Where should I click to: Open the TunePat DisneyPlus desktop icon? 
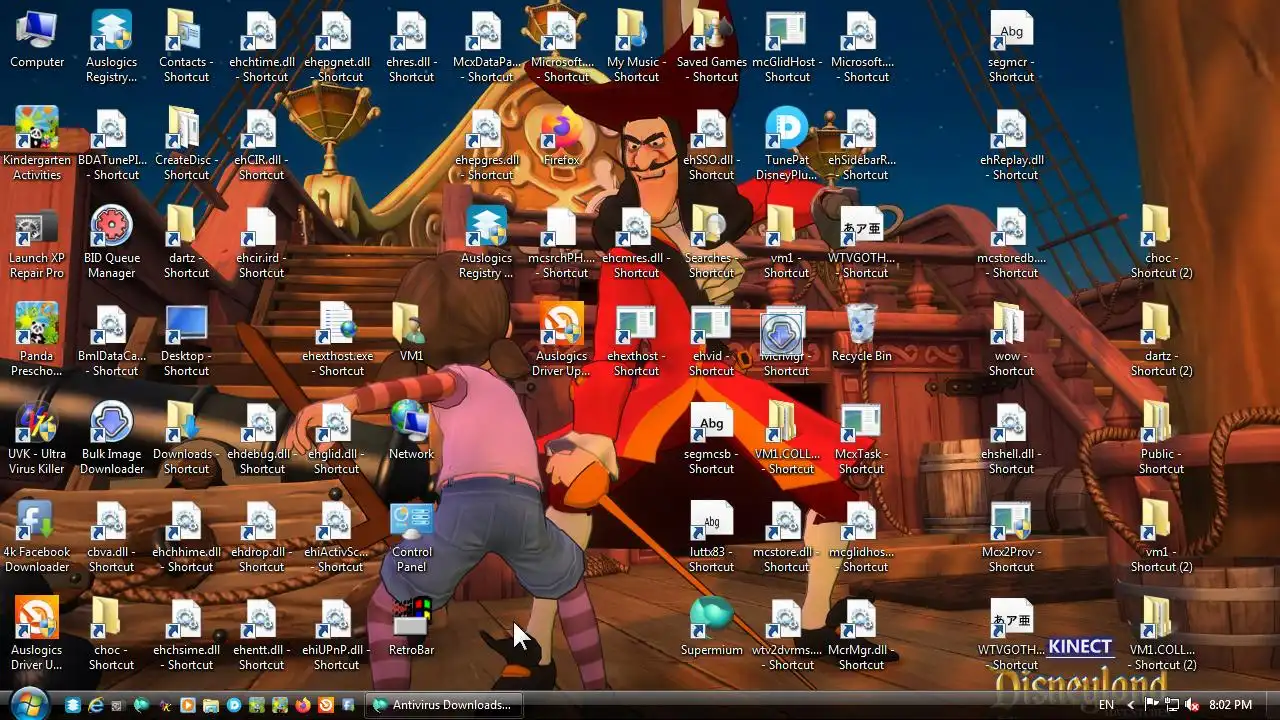786,145
